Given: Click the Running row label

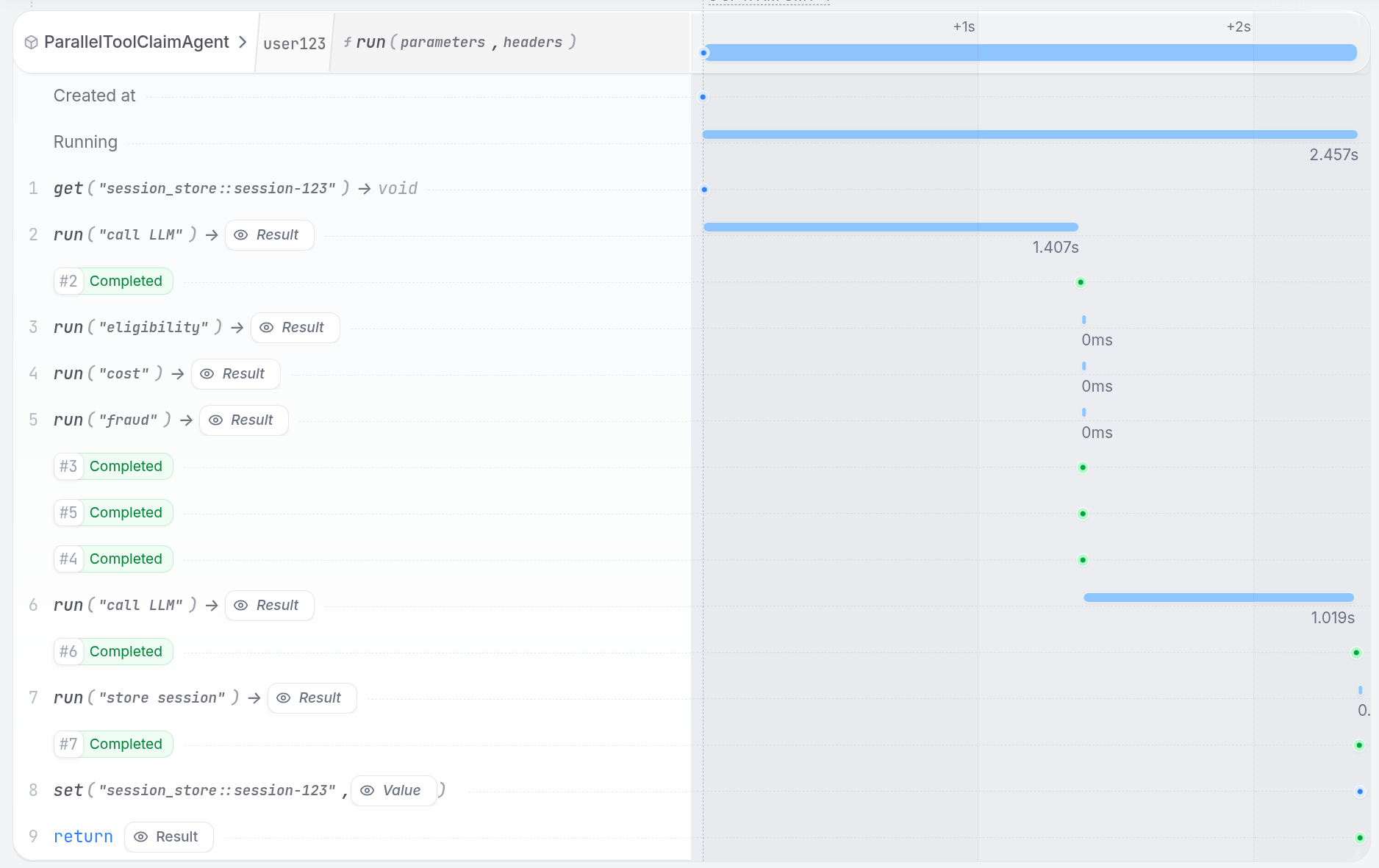Looking at the screenshot, I should [x=85, y=143].
